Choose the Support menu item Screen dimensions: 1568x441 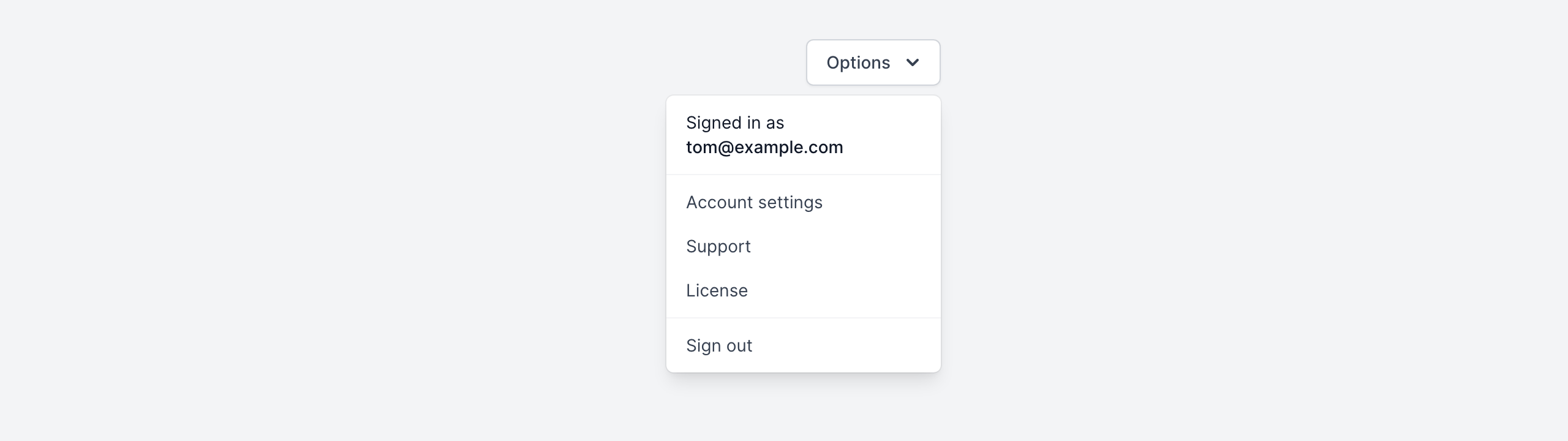click(x=718, y=246)
